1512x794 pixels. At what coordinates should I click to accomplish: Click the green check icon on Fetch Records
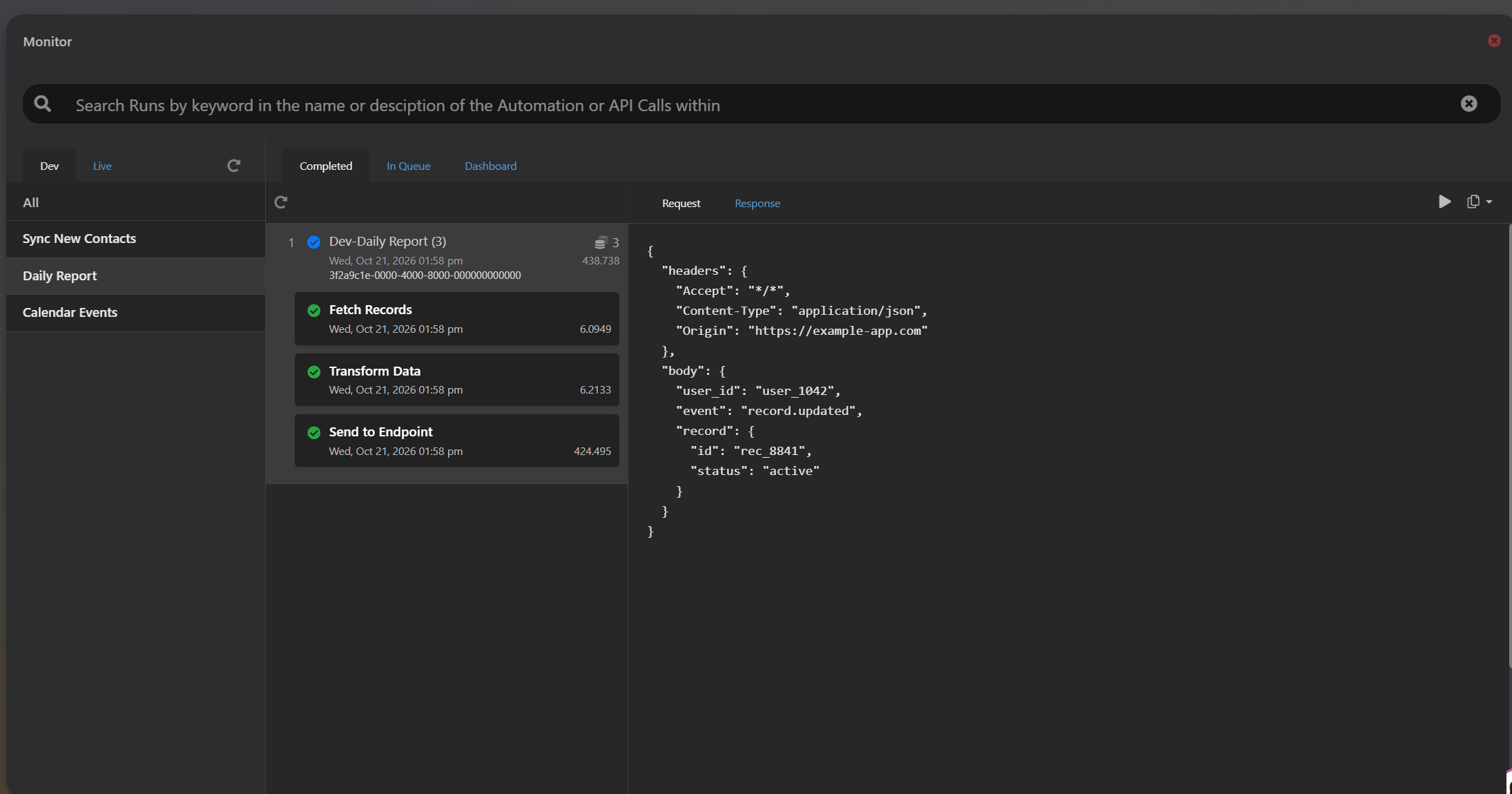314,311
